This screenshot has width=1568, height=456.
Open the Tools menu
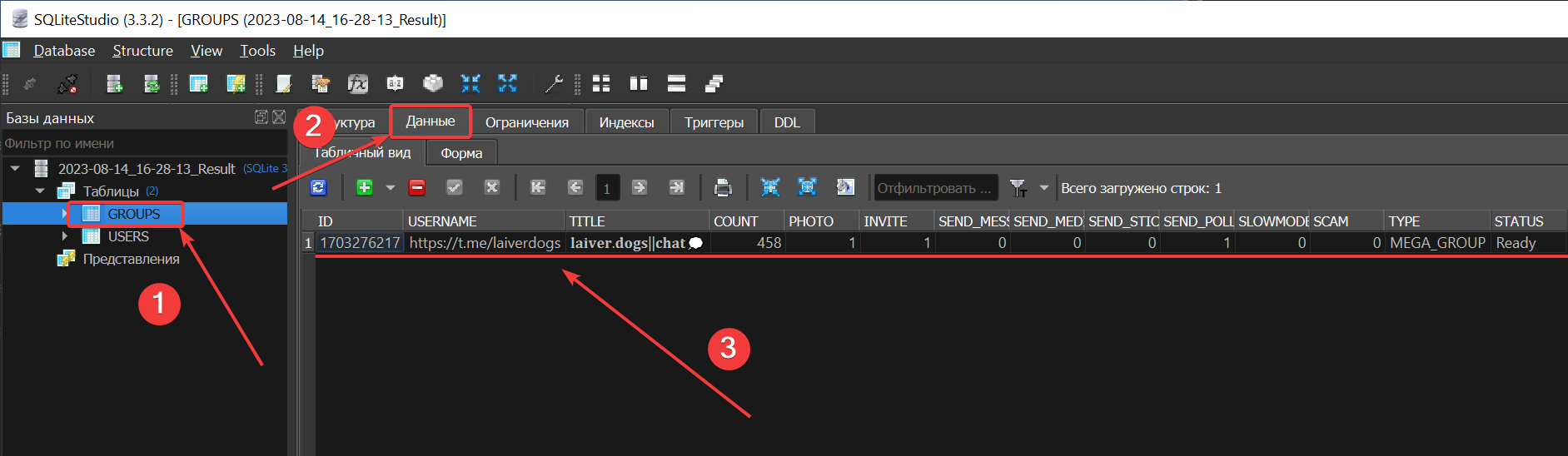(x=257, y=51)
